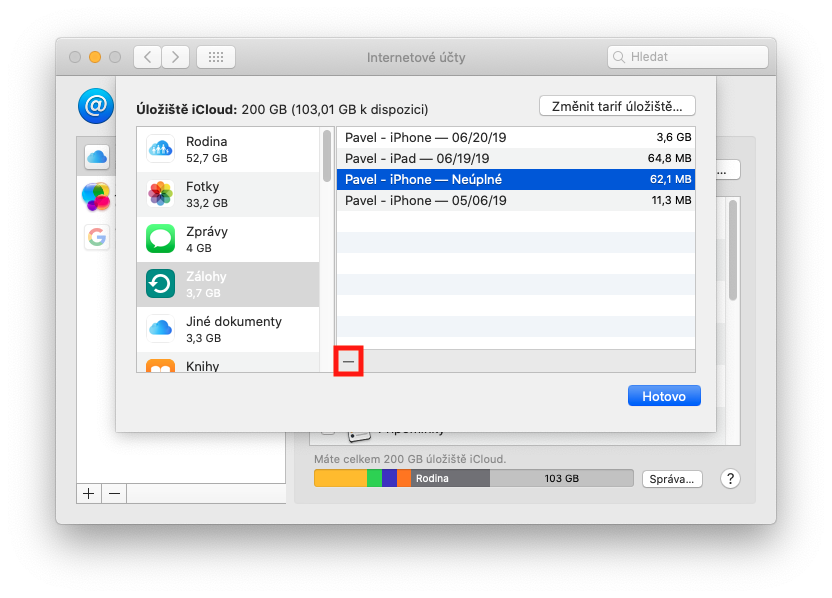Select the Jiné dokumenty cloud icon

pyautogui.click(x=160, y=328)
